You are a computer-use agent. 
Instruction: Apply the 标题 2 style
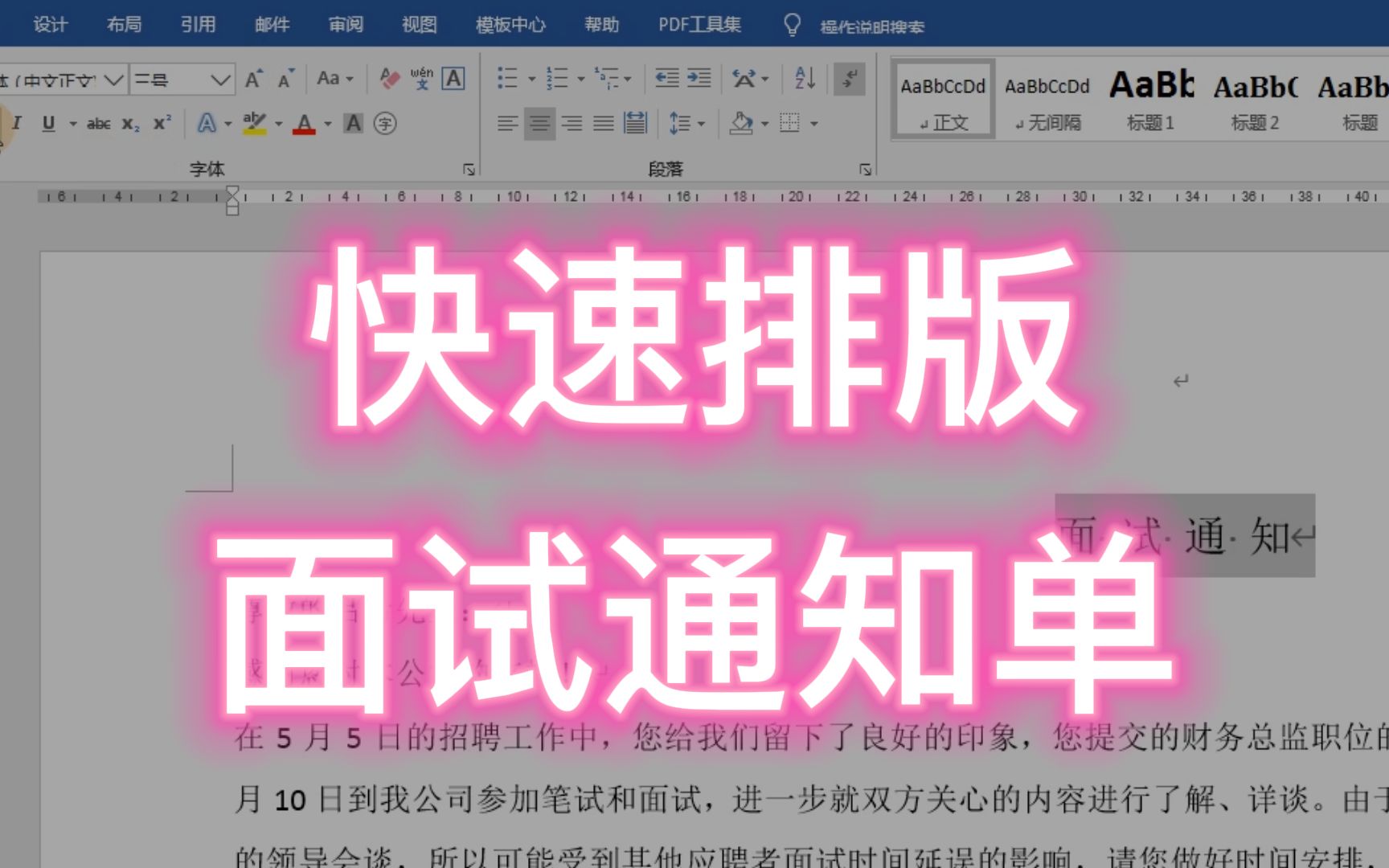click(x=1255, y=100)
